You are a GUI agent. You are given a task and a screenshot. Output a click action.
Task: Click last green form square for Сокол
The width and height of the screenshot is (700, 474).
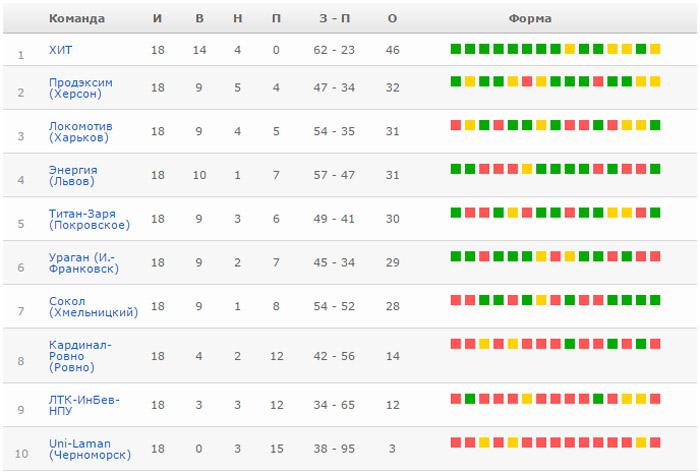pyautogui.click(x=655, y=300)
